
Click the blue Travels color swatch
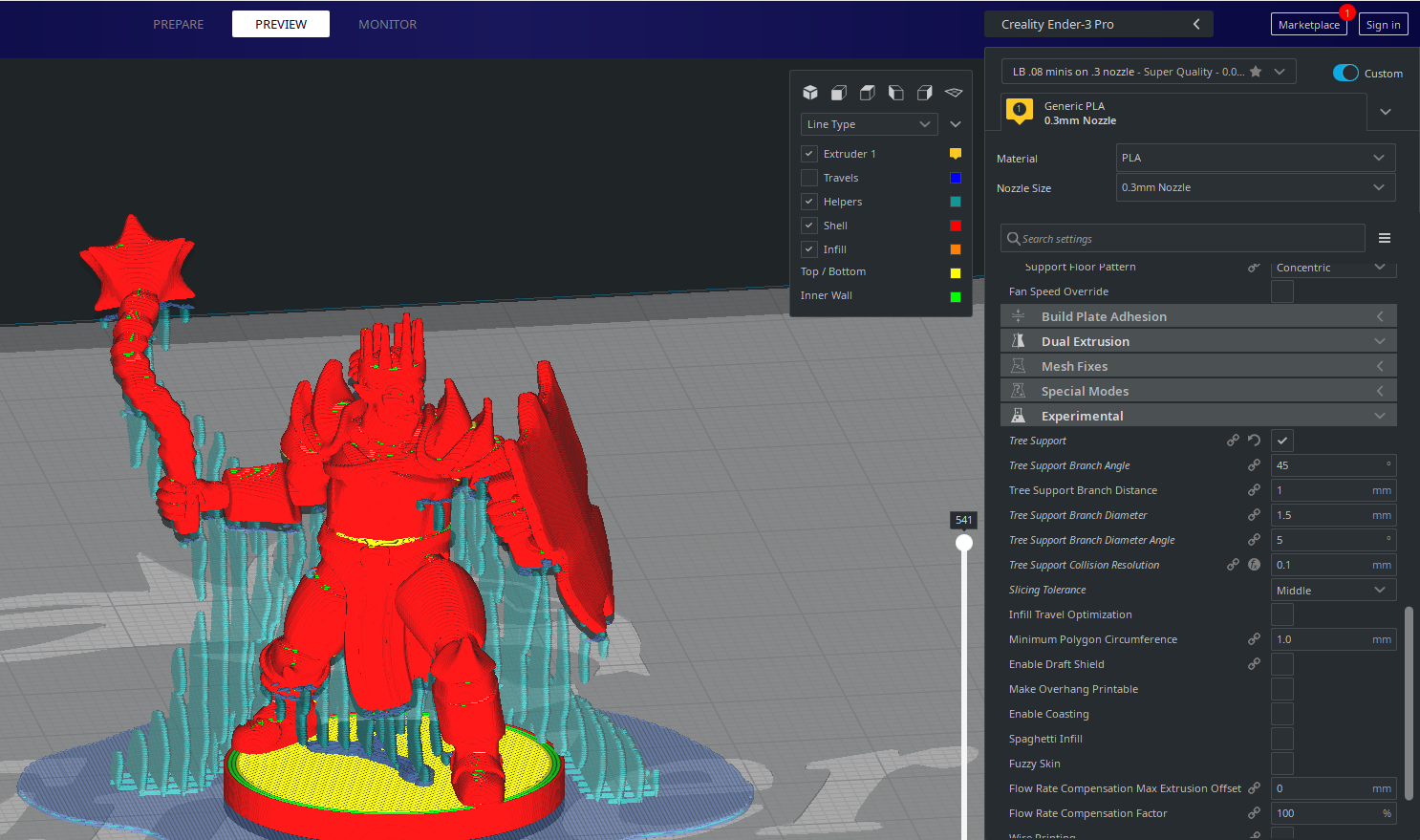click(x=956, y=178)
